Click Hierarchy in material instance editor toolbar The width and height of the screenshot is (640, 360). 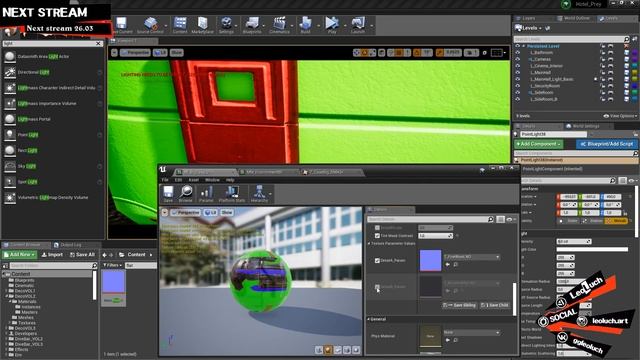coord(259,194)
